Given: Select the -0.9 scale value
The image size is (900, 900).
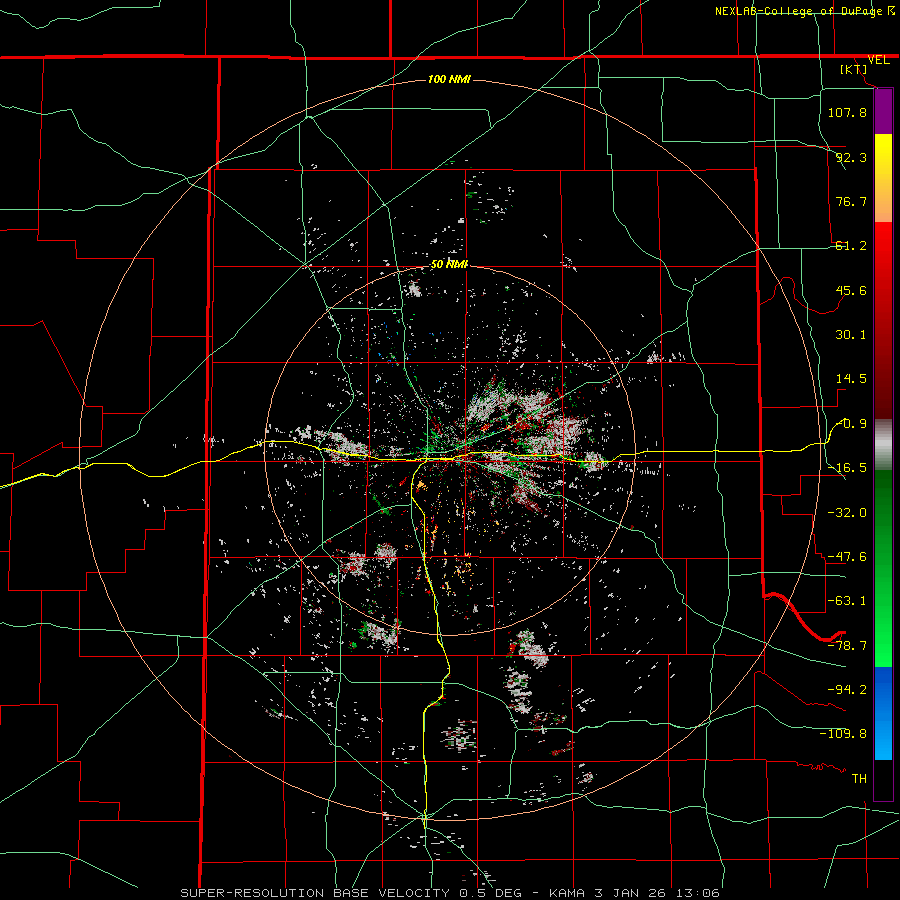Looking at the screenshot, I should tap(851, 424).
